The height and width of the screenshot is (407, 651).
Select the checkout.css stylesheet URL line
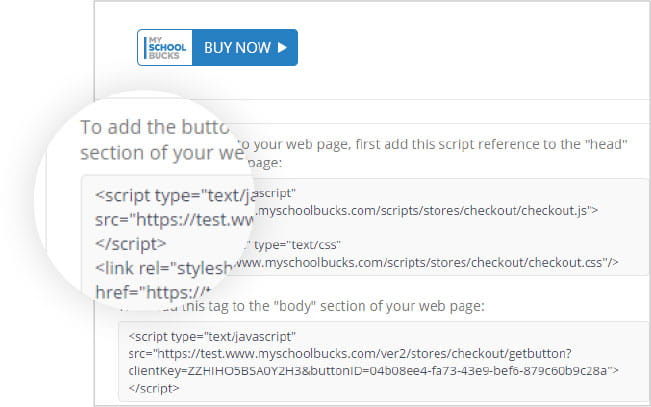click(x=426, y=262)
